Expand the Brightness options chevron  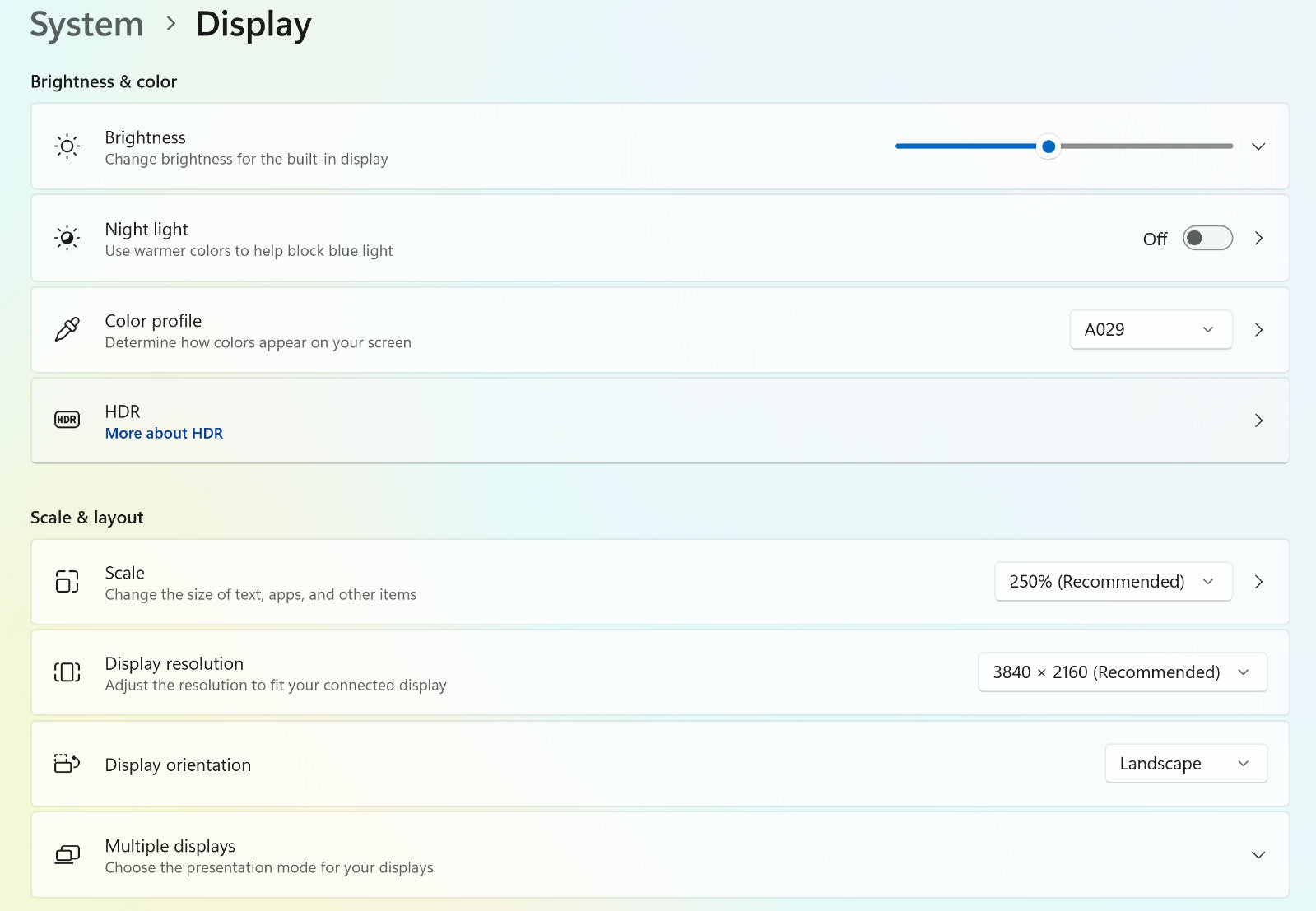click(x=1258, y=146)
